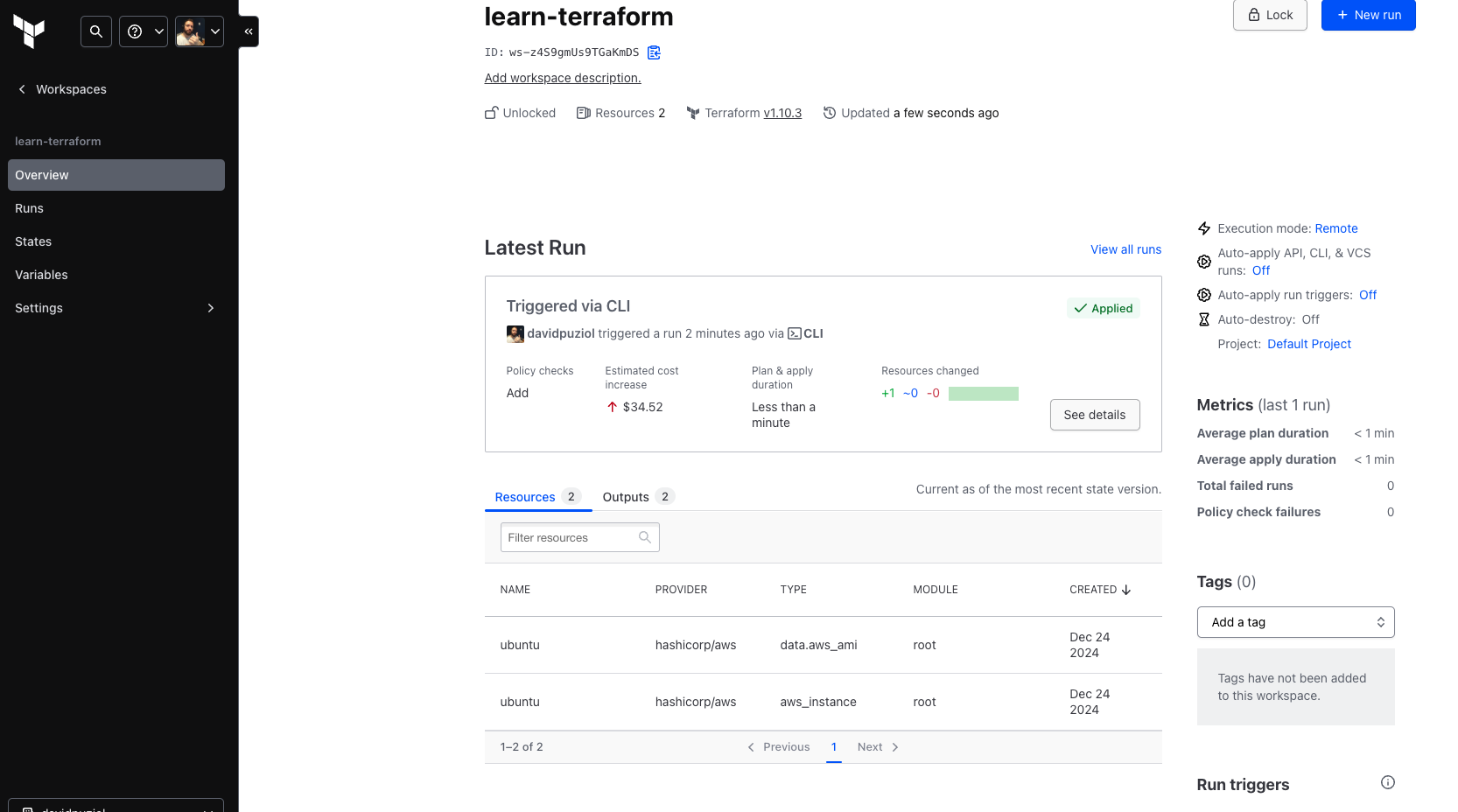Click the New run button
The image size is (1458, 812).
point(1368,15)
